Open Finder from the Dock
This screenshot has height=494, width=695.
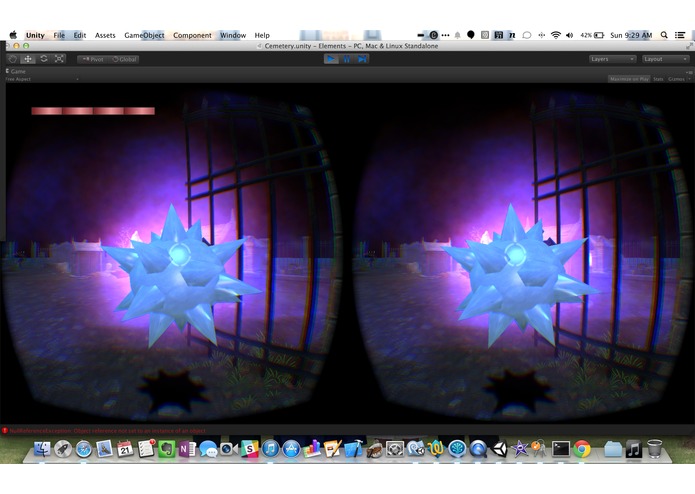point(42,449)
